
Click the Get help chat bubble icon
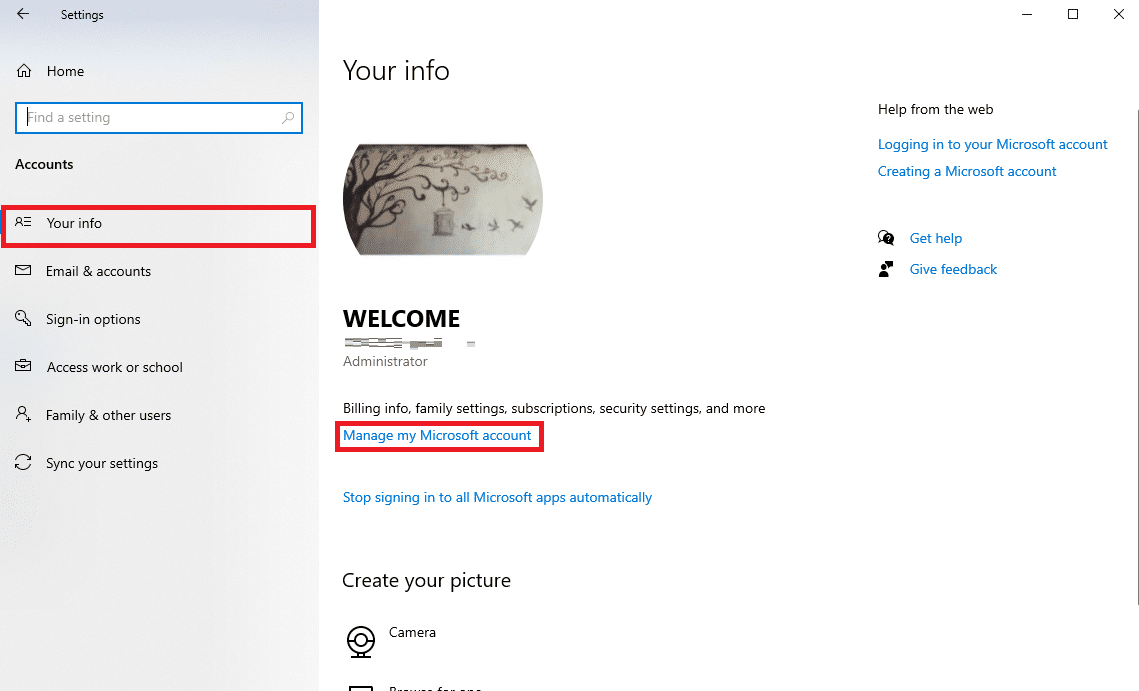tap(885, 238)
